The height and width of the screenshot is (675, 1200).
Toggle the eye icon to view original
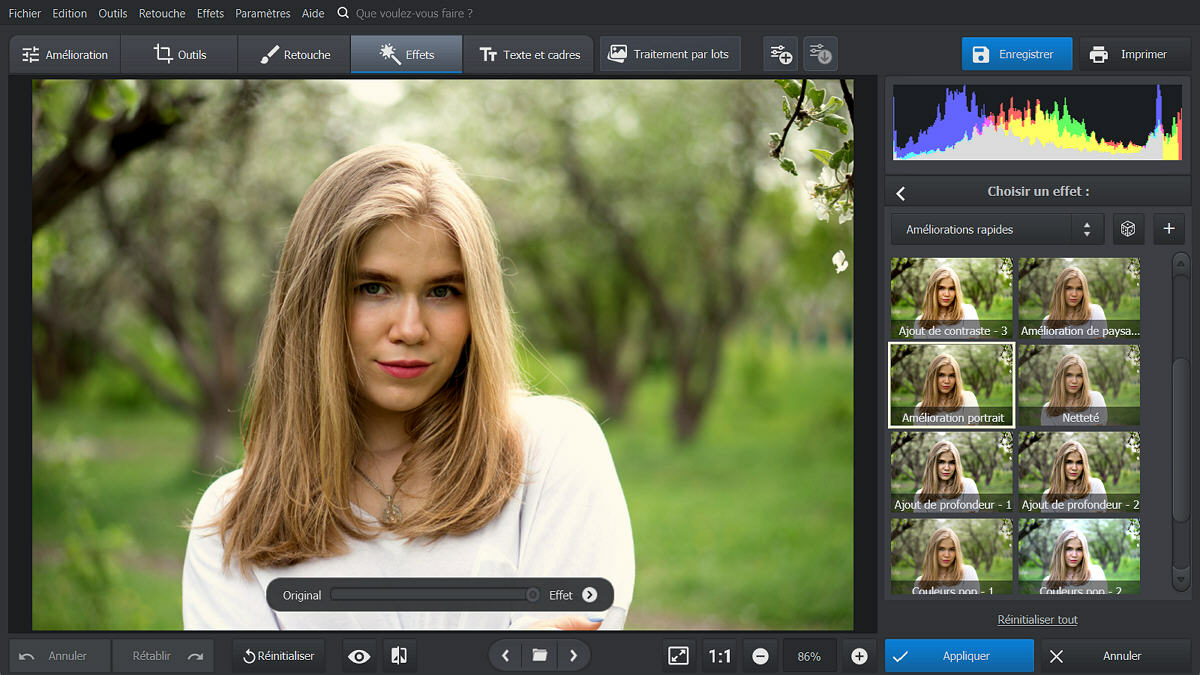[x=359, y=656]
